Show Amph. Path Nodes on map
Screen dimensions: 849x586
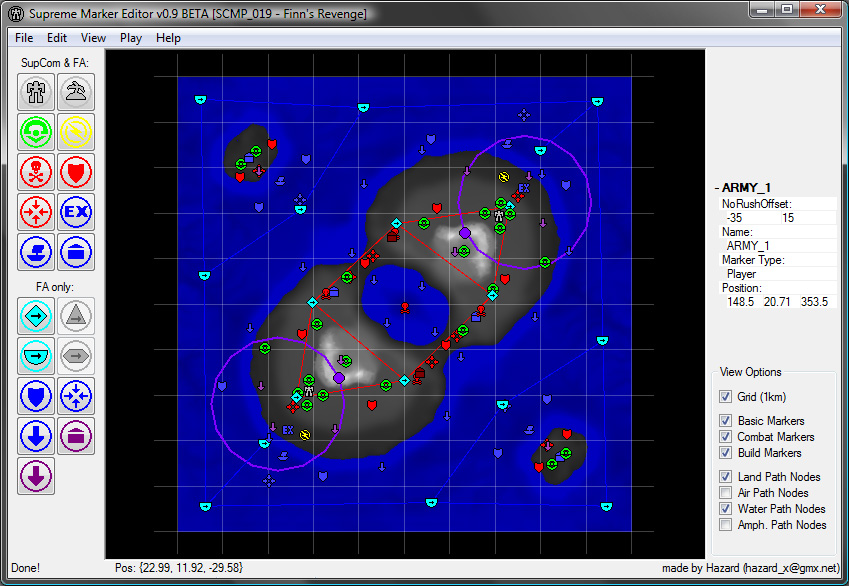[726, 525]
